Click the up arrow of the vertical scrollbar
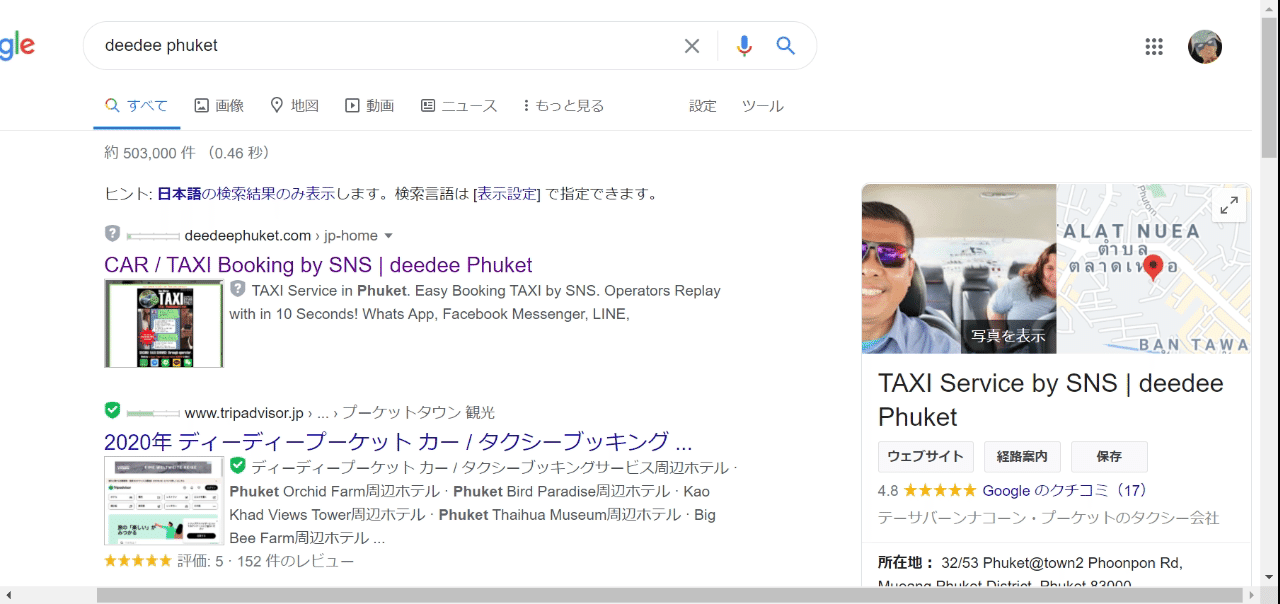The image size is (1280, 604). click(x=1270, y=7)
